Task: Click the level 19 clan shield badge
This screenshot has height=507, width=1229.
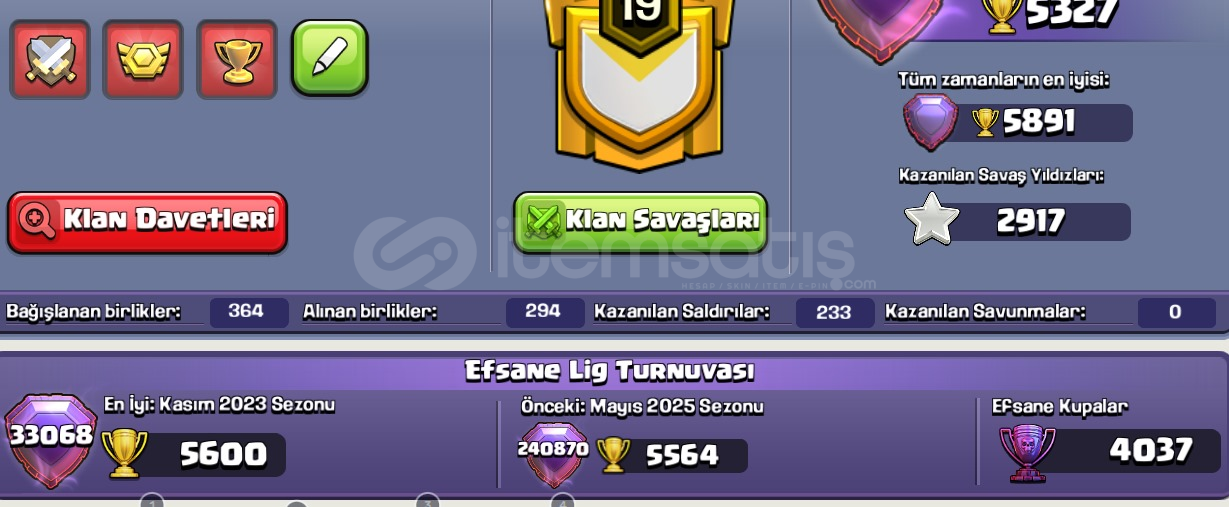Action: pyautogui.click(x=640, y=80)
